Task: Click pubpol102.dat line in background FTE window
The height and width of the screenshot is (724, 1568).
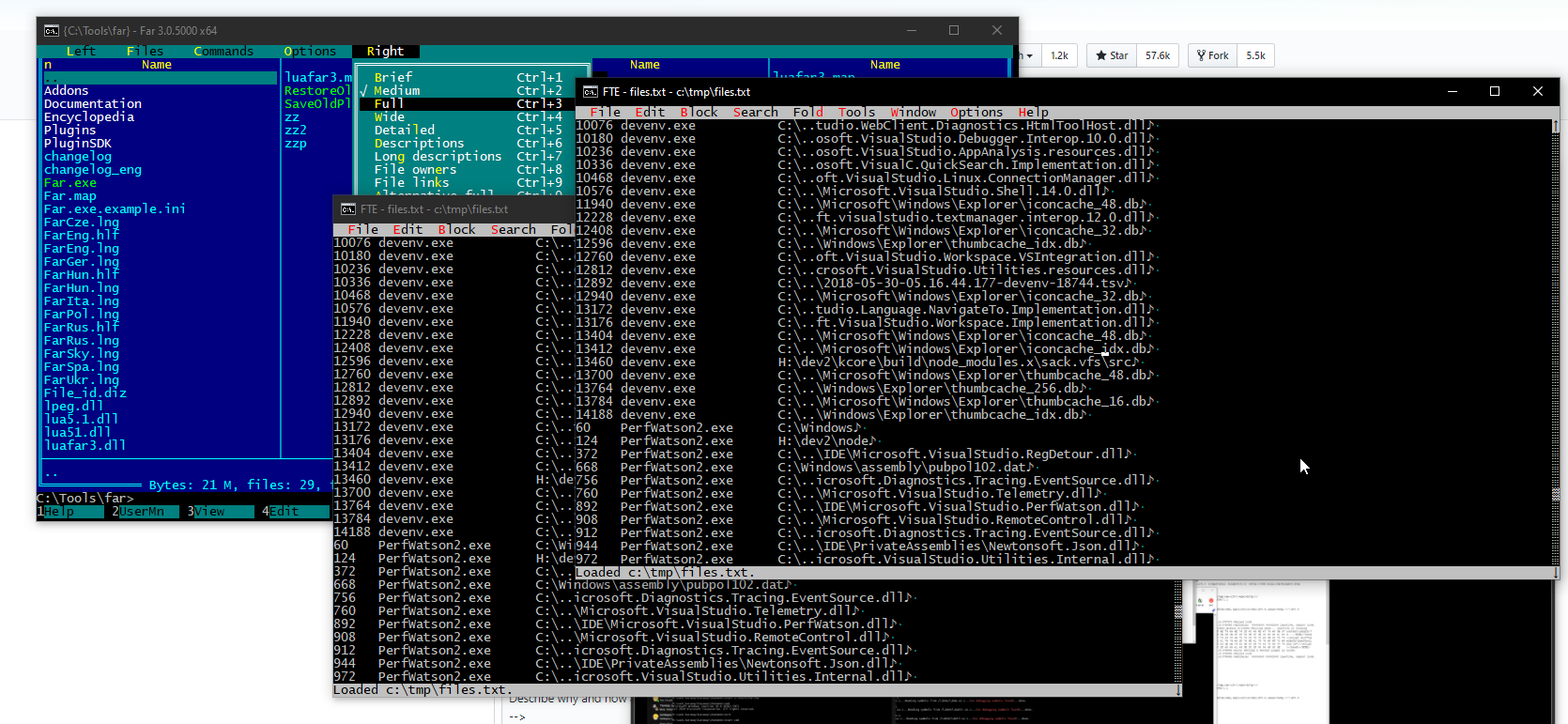Action: [x=664, y=585]
